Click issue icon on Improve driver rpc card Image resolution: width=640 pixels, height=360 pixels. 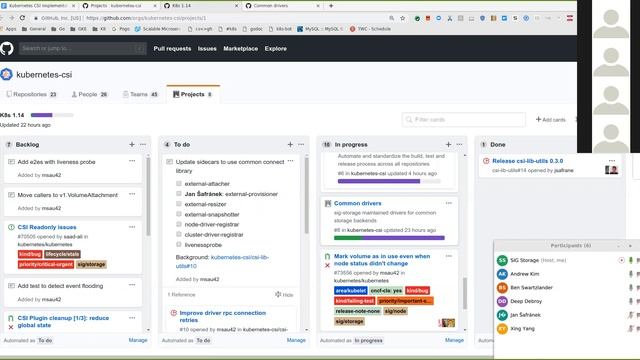click(173, 313)
